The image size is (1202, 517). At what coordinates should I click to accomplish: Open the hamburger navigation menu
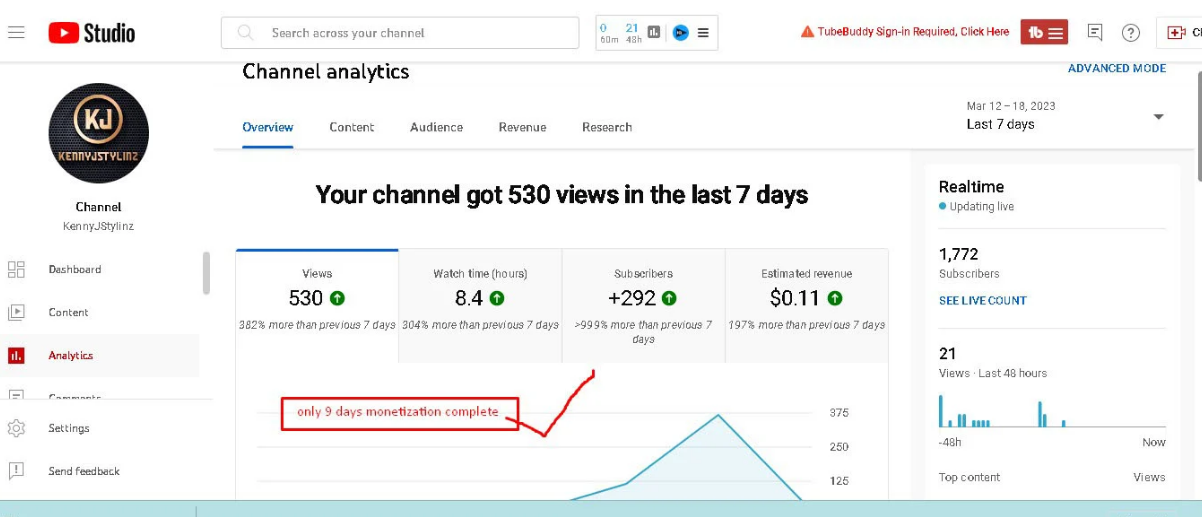click(16, 32)
